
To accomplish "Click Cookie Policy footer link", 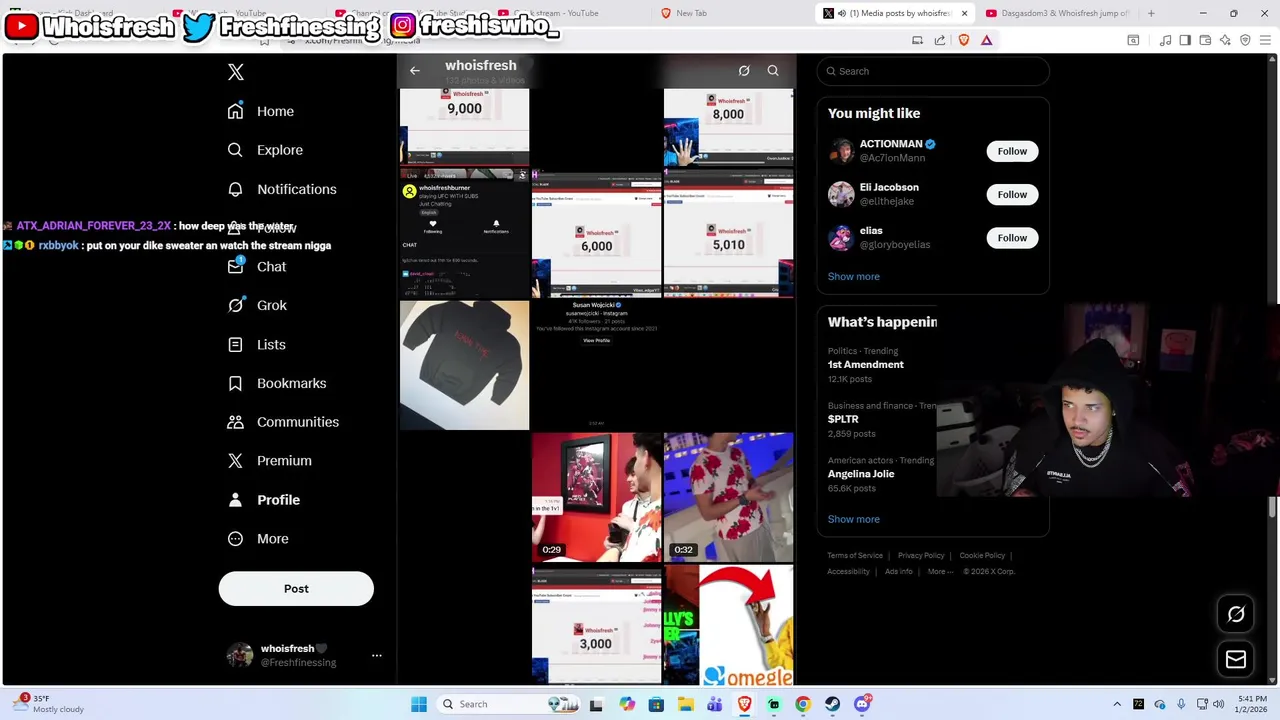I will pos(982,556).
